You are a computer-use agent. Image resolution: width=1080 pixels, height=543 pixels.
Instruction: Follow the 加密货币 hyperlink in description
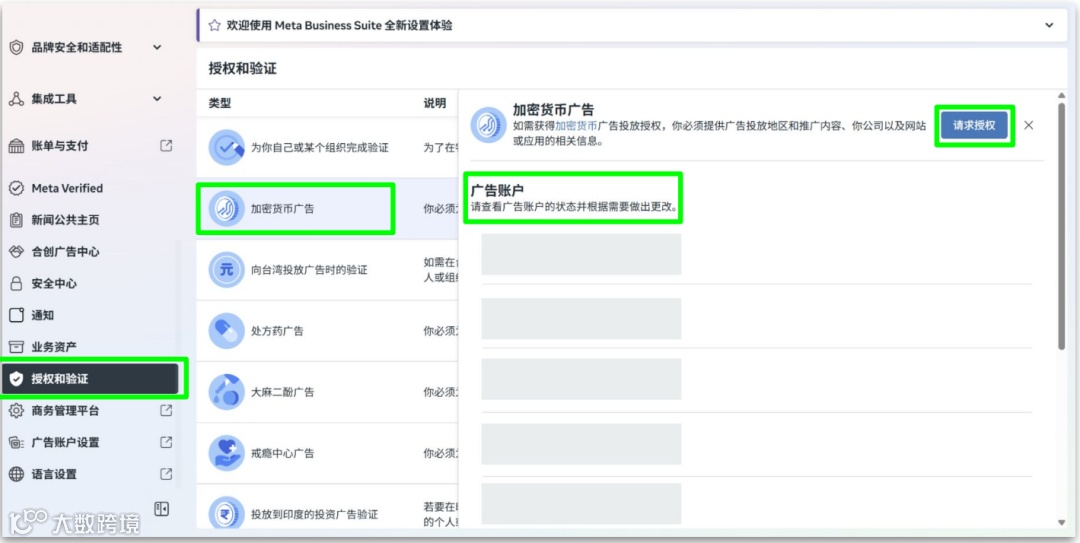(577, 126)
